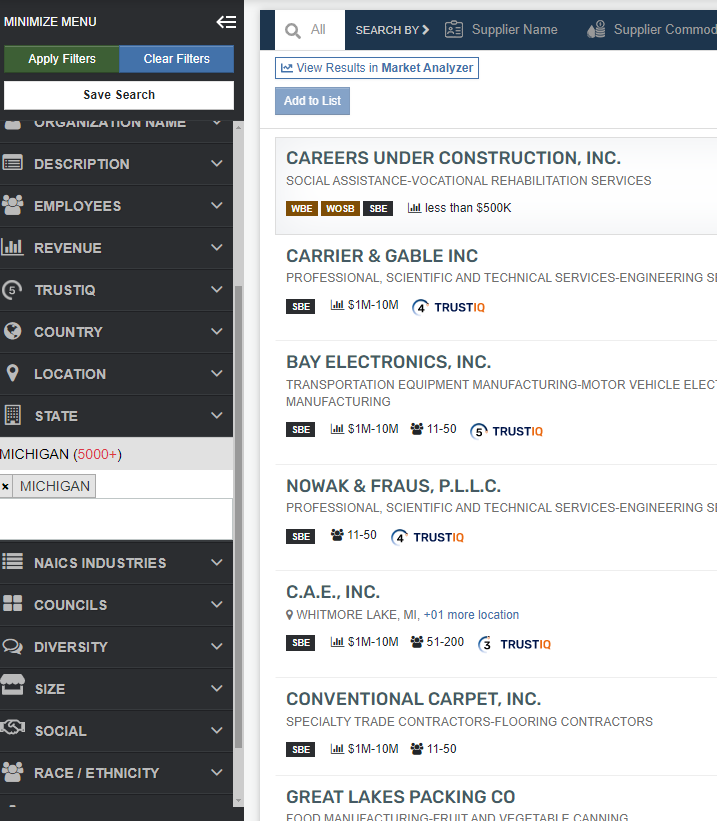Expand the Country filter chevron
Viewport: 717px width, 821px height.
tap(217, 331)
